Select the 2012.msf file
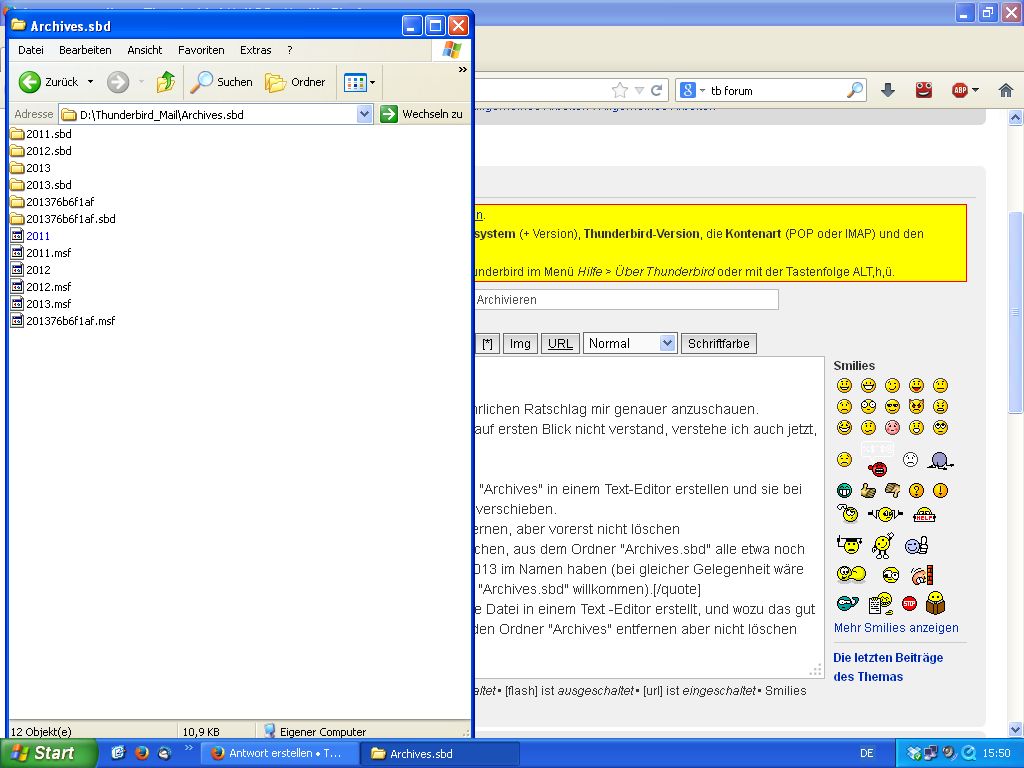This screenshot has height=768, width=1024. (x=41, y=287)
